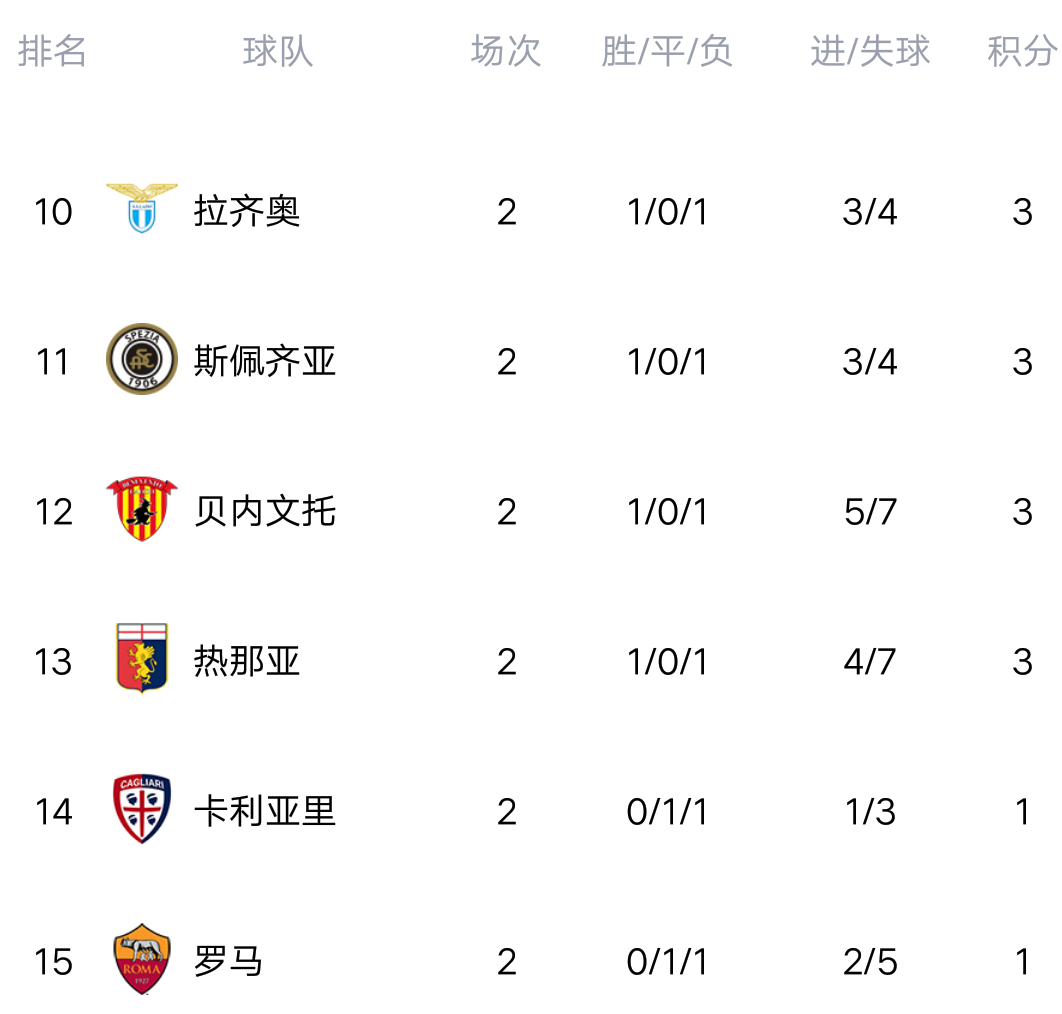Sort standings by 积分 header
This screenshot has height=1014, width=1062.
tap(1022, 51)
